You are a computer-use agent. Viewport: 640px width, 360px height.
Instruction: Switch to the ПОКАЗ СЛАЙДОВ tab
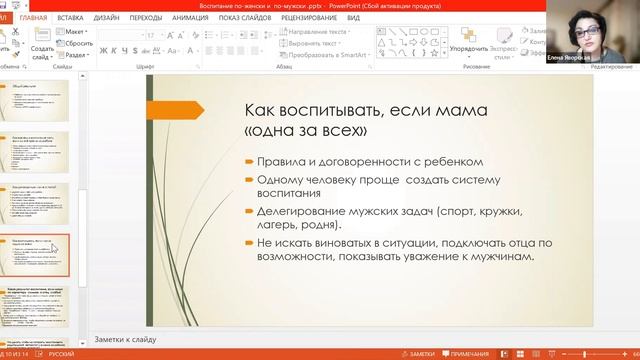(245, 18)
